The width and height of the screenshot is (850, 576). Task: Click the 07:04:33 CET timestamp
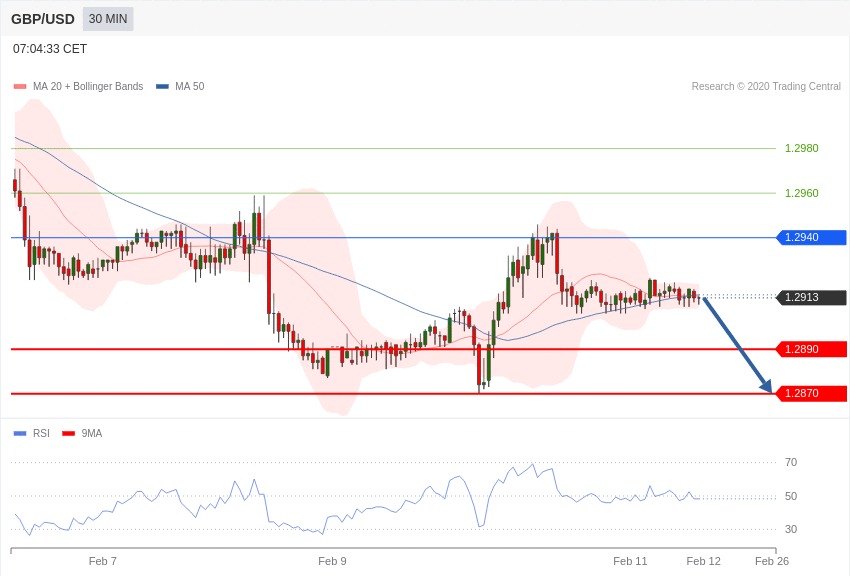[x=50, y=49]
